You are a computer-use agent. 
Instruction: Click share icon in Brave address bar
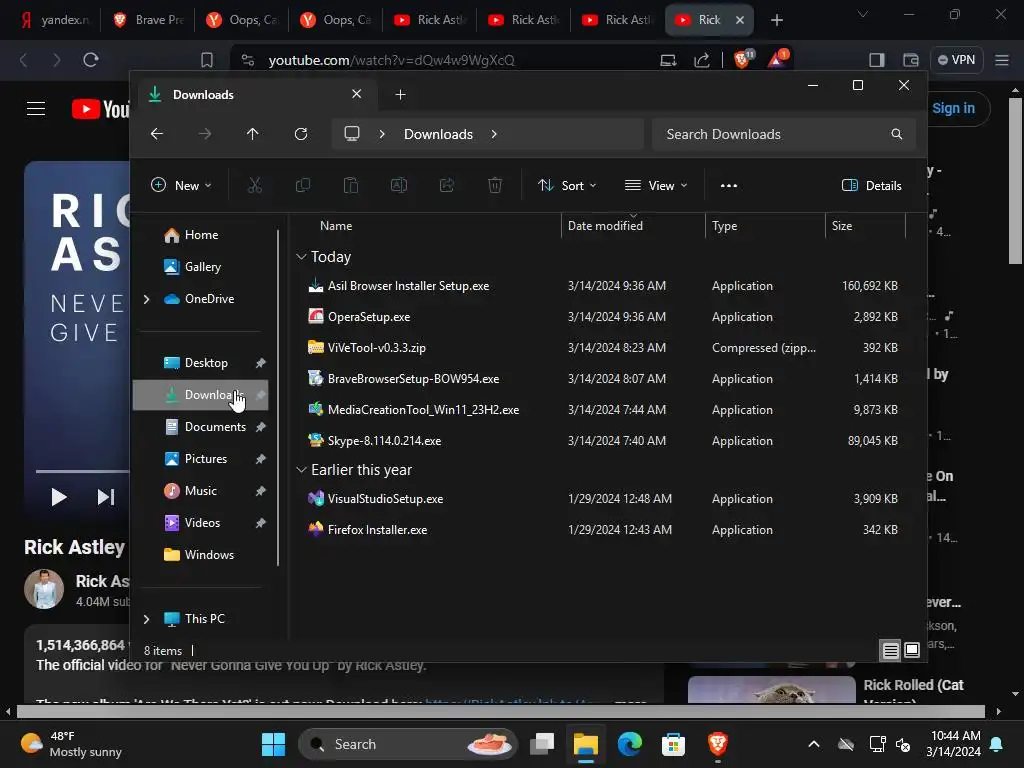[x=702, y=60]
